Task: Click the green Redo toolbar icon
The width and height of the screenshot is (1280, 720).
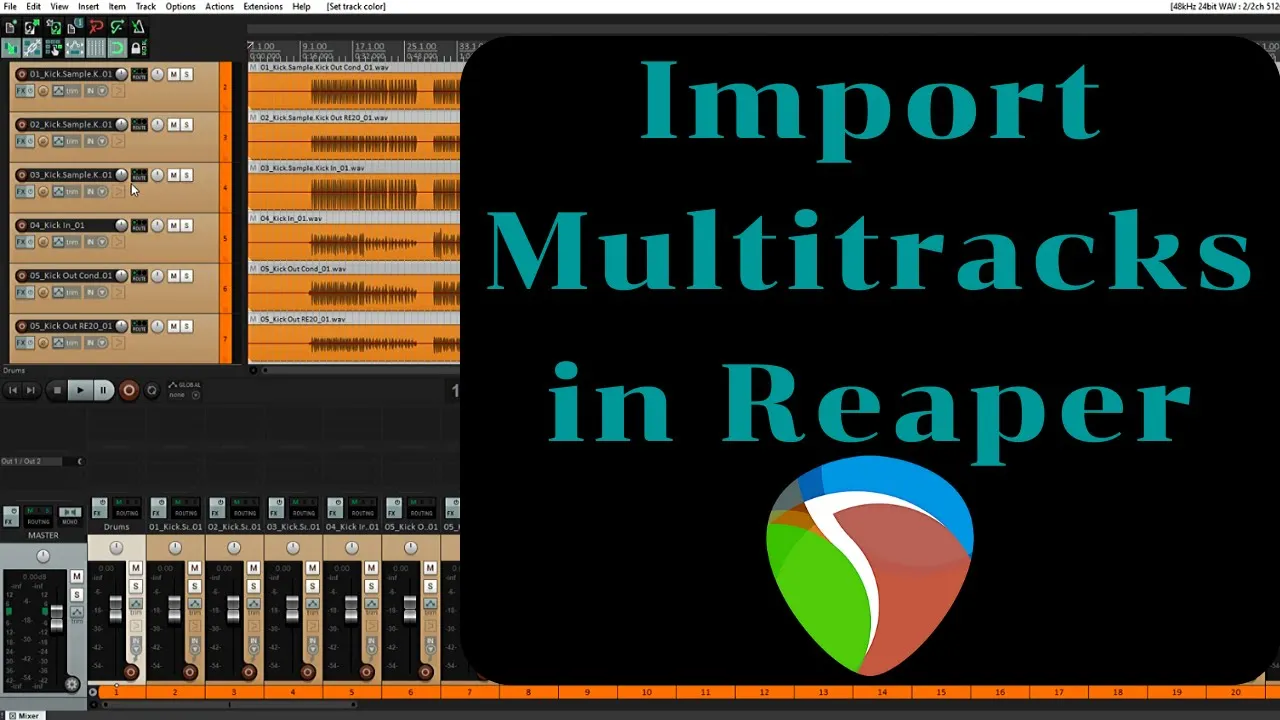Action: (117, 28)
